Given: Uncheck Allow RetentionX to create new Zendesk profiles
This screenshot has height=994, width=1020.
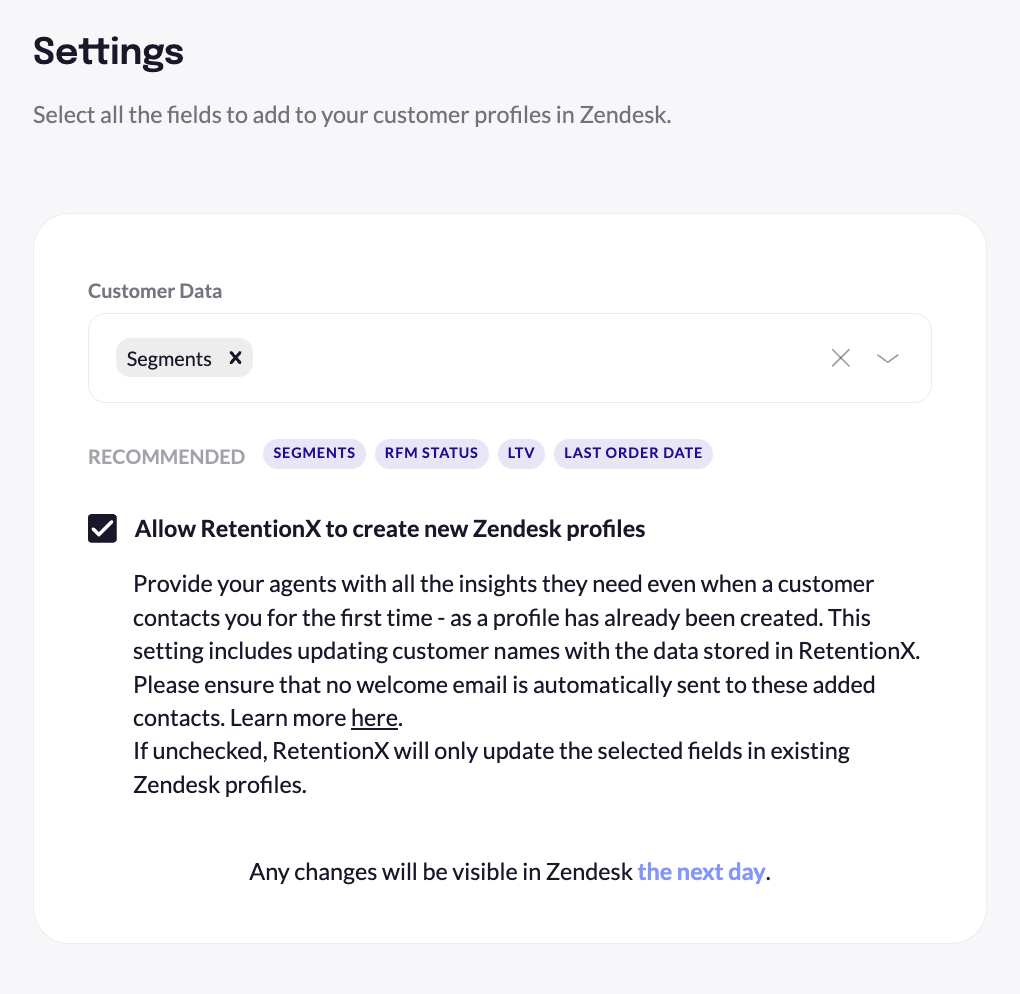Looking at the screenshot, I should pyautogui.click(x=102, y=528).
